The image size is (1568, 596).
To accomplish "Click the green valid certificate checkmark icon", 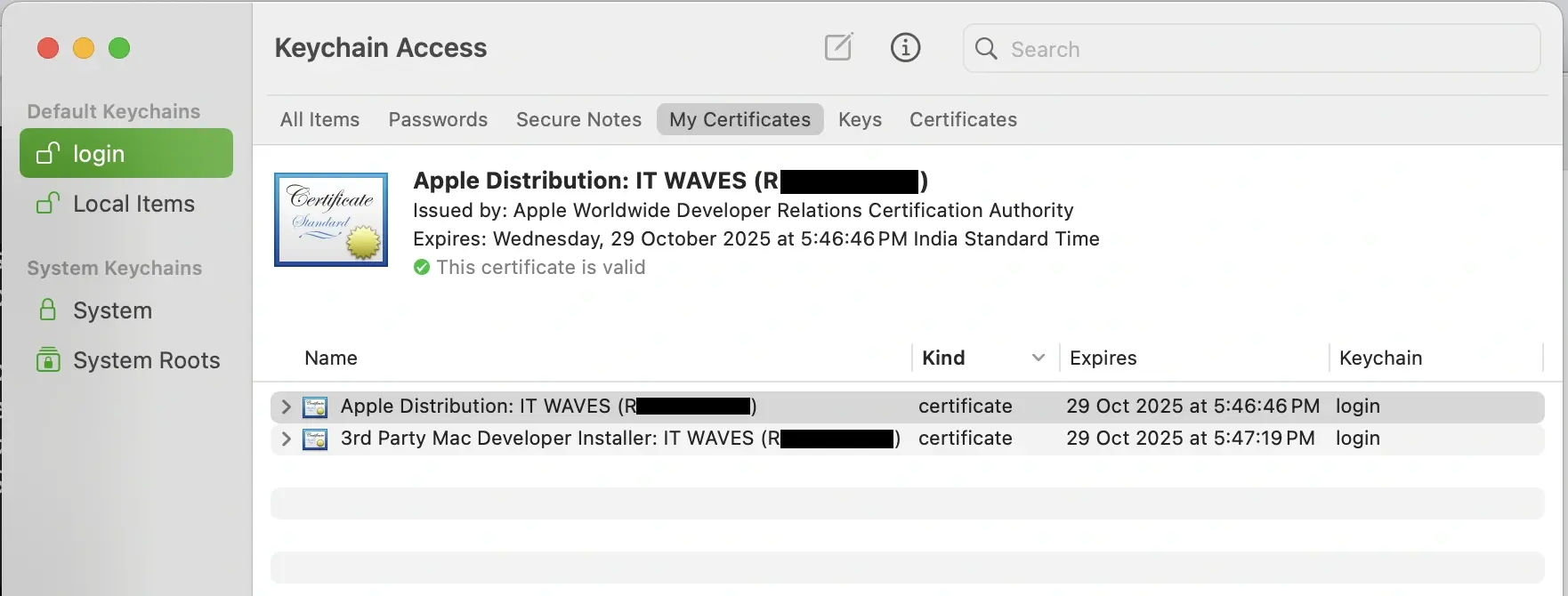I will pos(422,267).
